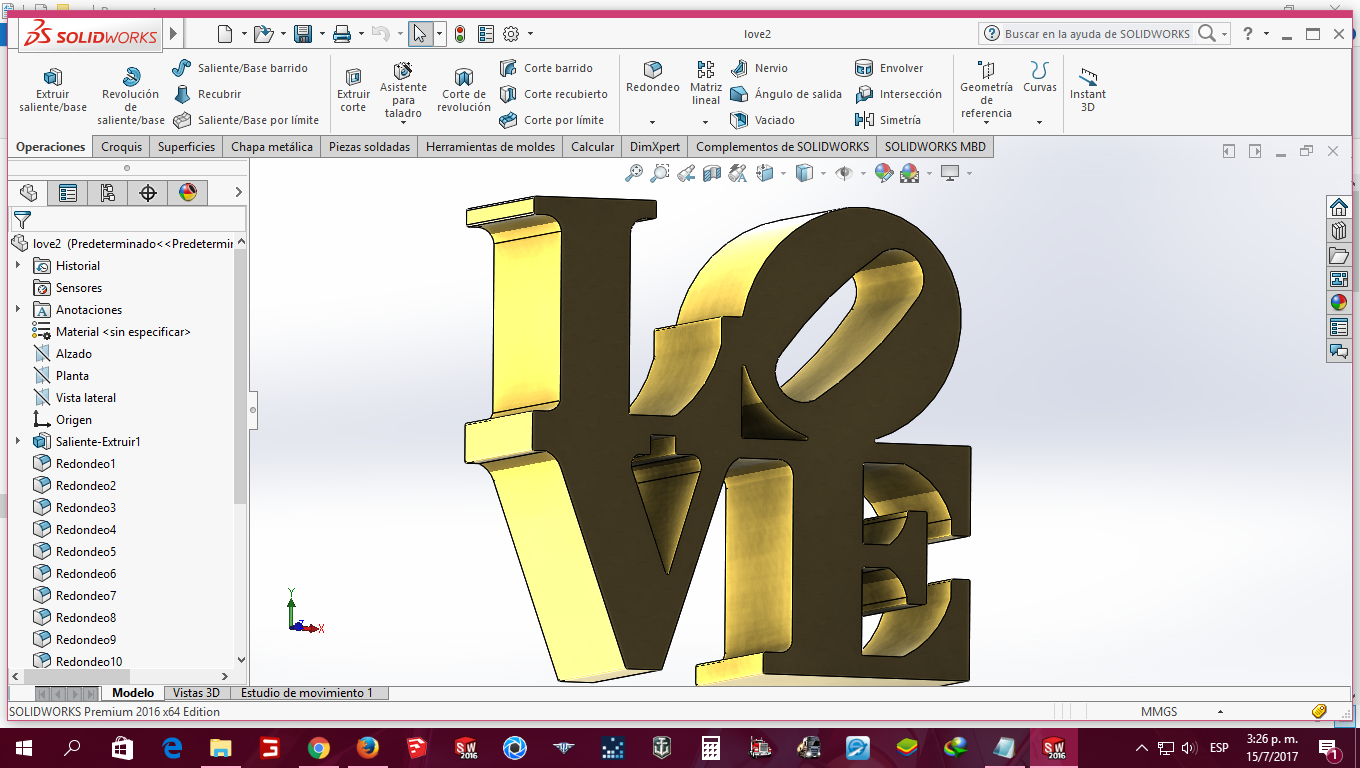
Task: Open the Curvas dropdown arrow
Action: 1039,122
